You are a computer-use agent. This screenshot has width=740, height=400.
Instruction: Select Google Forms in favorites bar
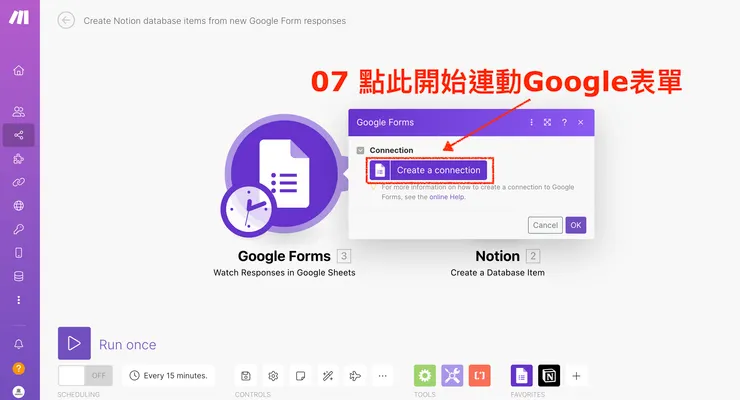tap(521, 375)
